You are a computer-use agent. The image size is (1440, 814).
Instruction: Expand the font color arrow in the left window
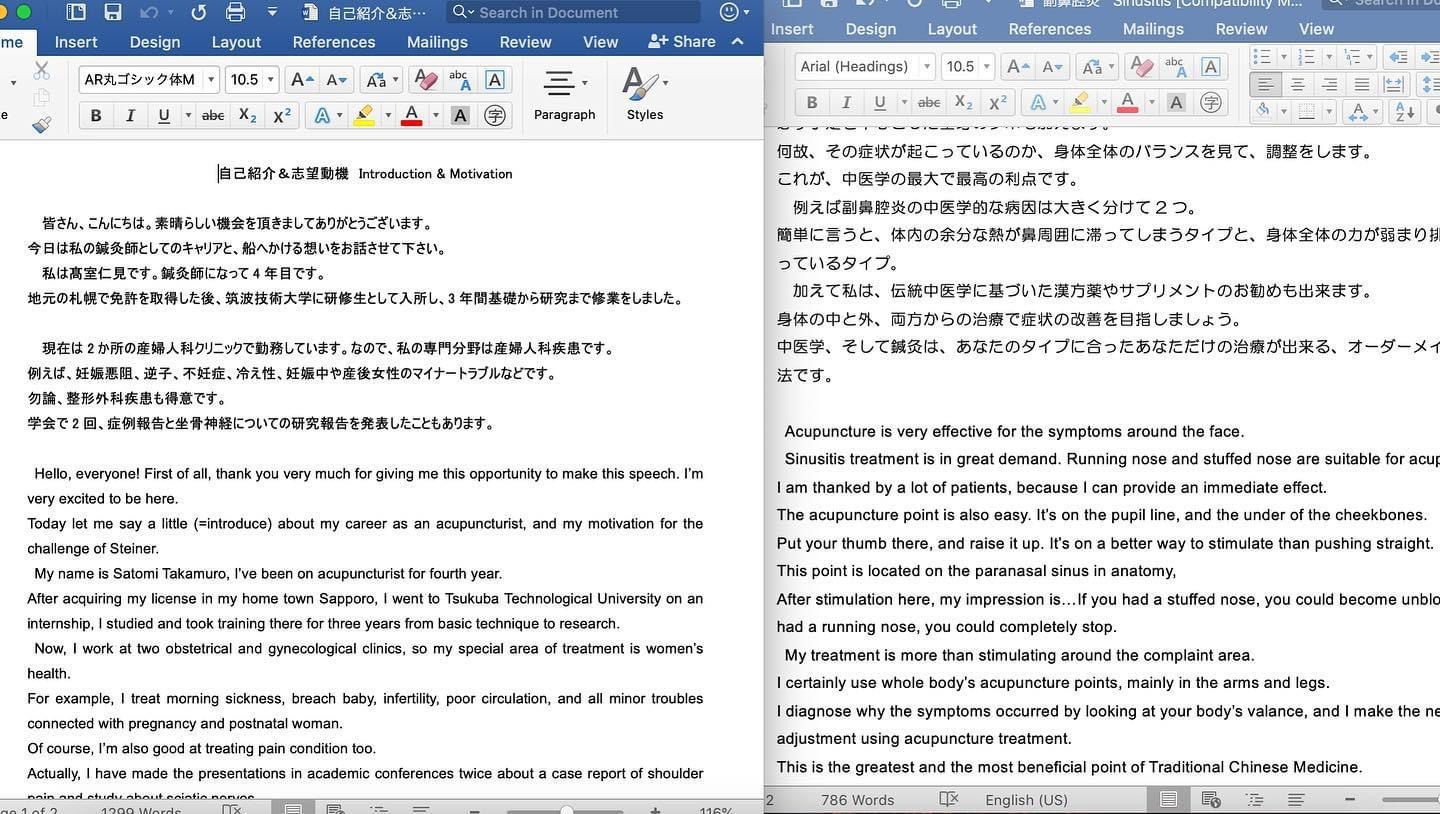(x=435, y=116)
